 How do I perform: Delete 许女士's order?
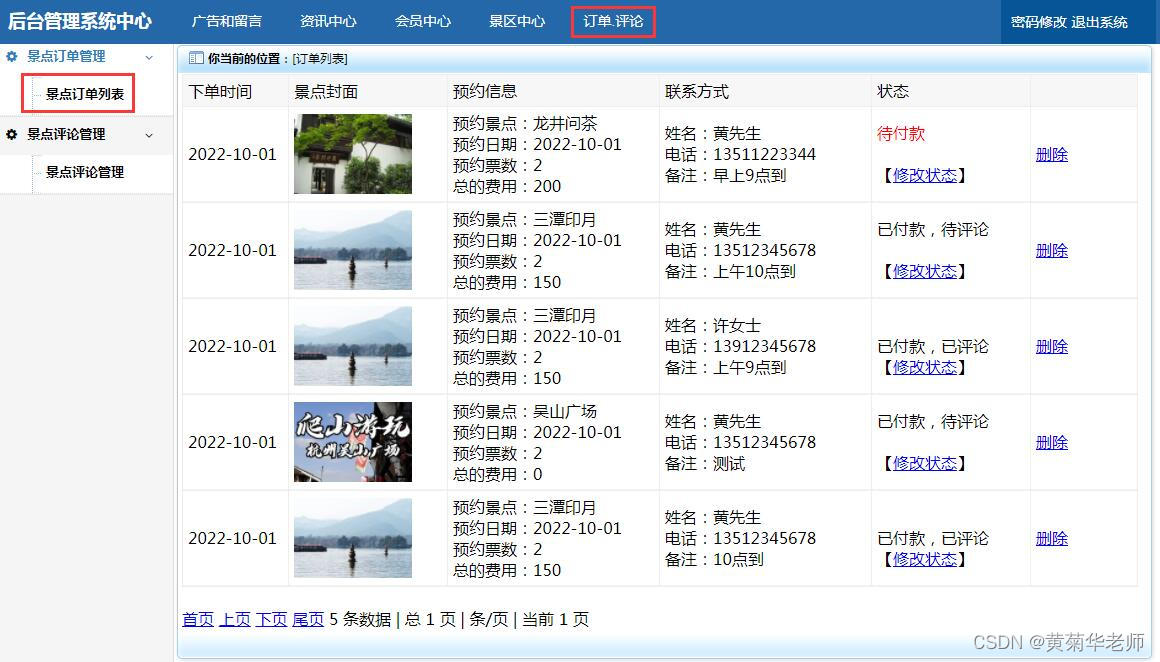point(1051,347)
